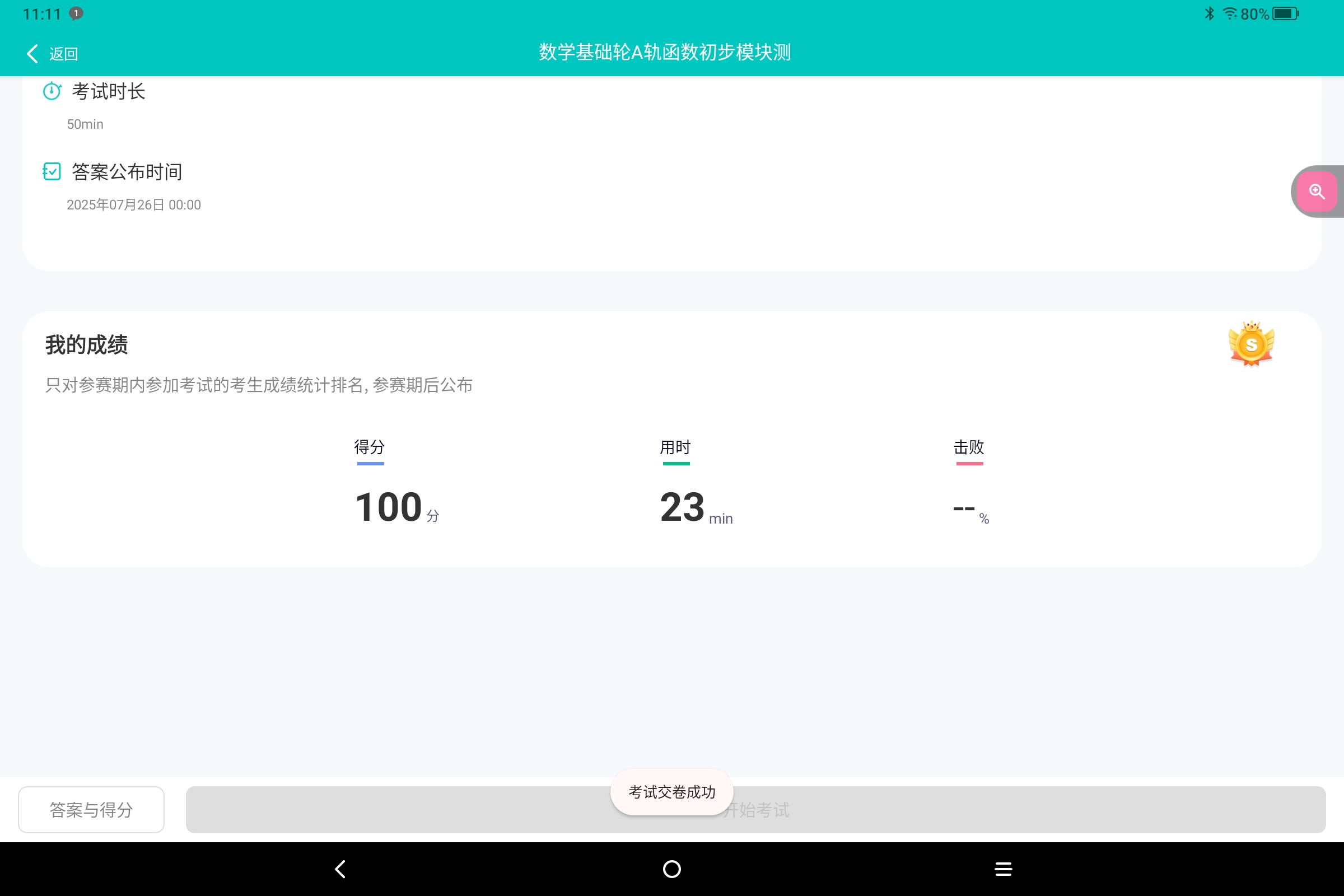Tap the greyed-out 开始考试 button

click(x=755, y=809)
